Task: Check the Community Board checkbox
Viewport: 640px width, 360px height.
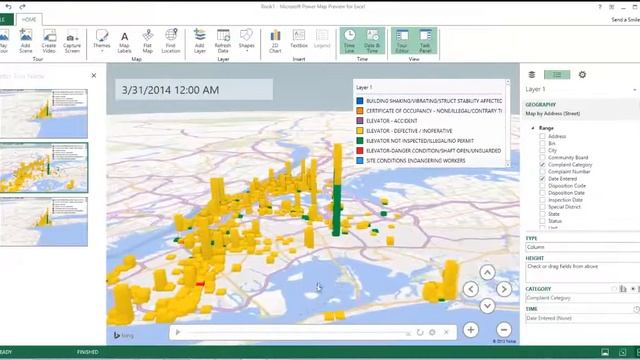Action: (542, 158)
